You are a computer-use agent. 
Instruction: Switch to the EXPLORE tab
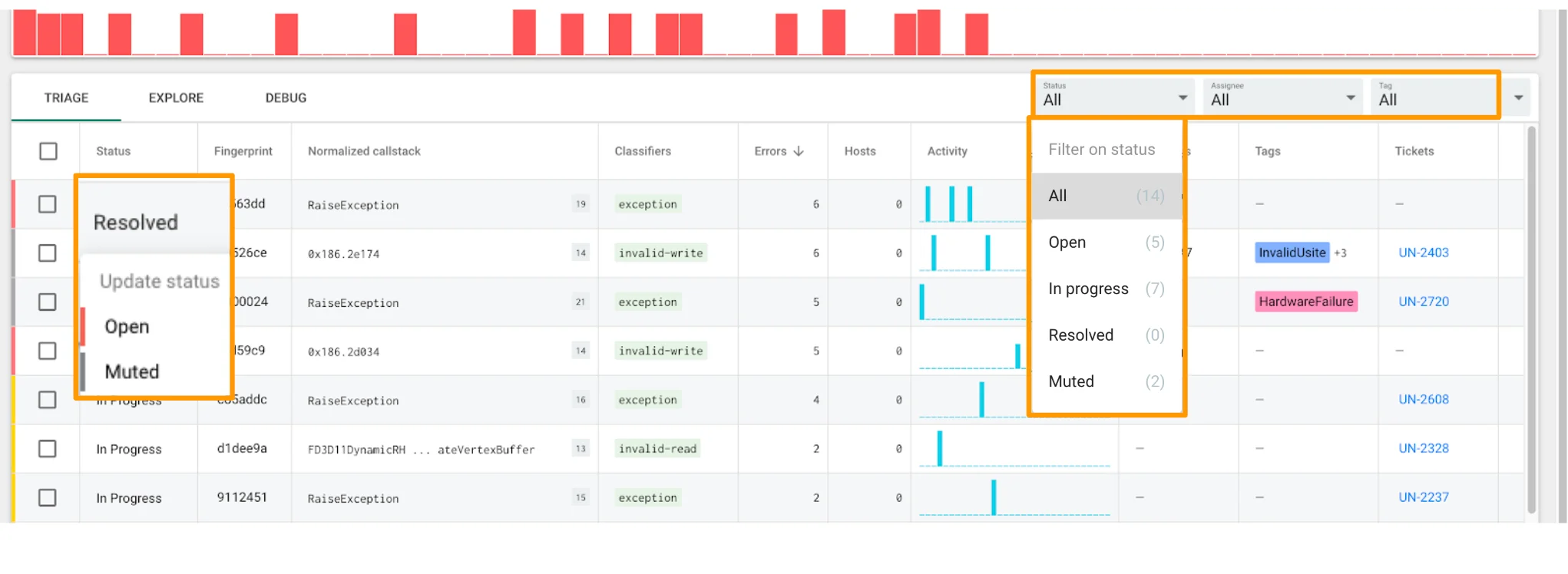coord(176,98)
